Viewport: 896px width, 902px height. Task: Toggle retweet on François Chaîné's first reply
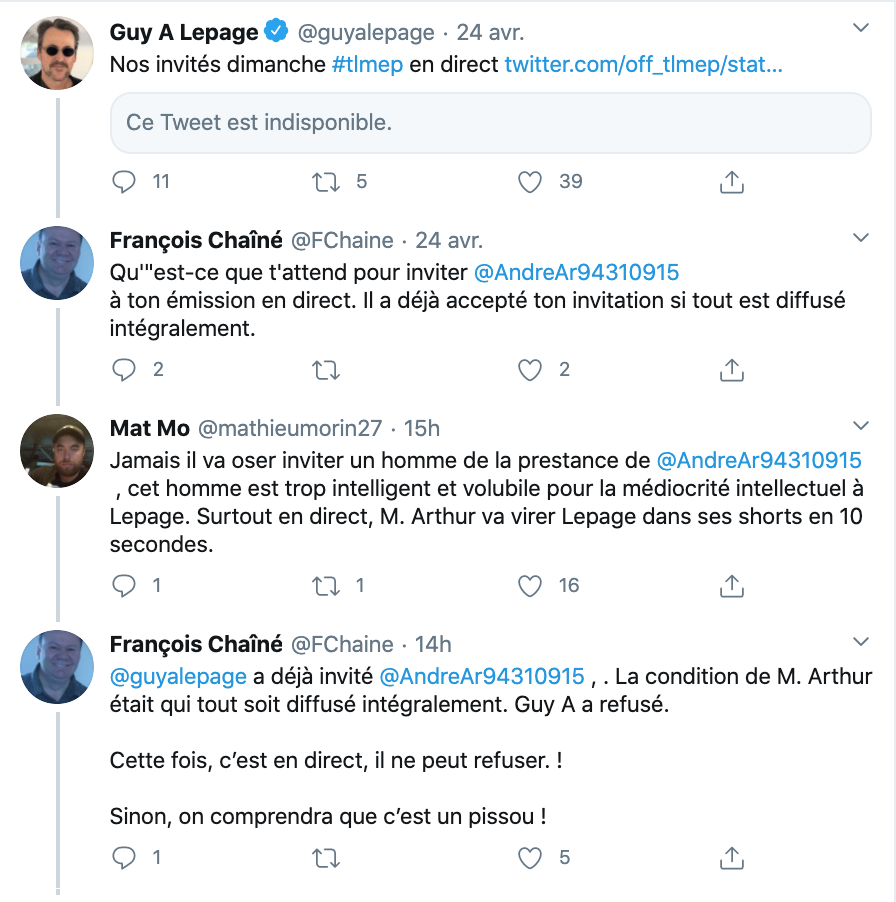325,369
